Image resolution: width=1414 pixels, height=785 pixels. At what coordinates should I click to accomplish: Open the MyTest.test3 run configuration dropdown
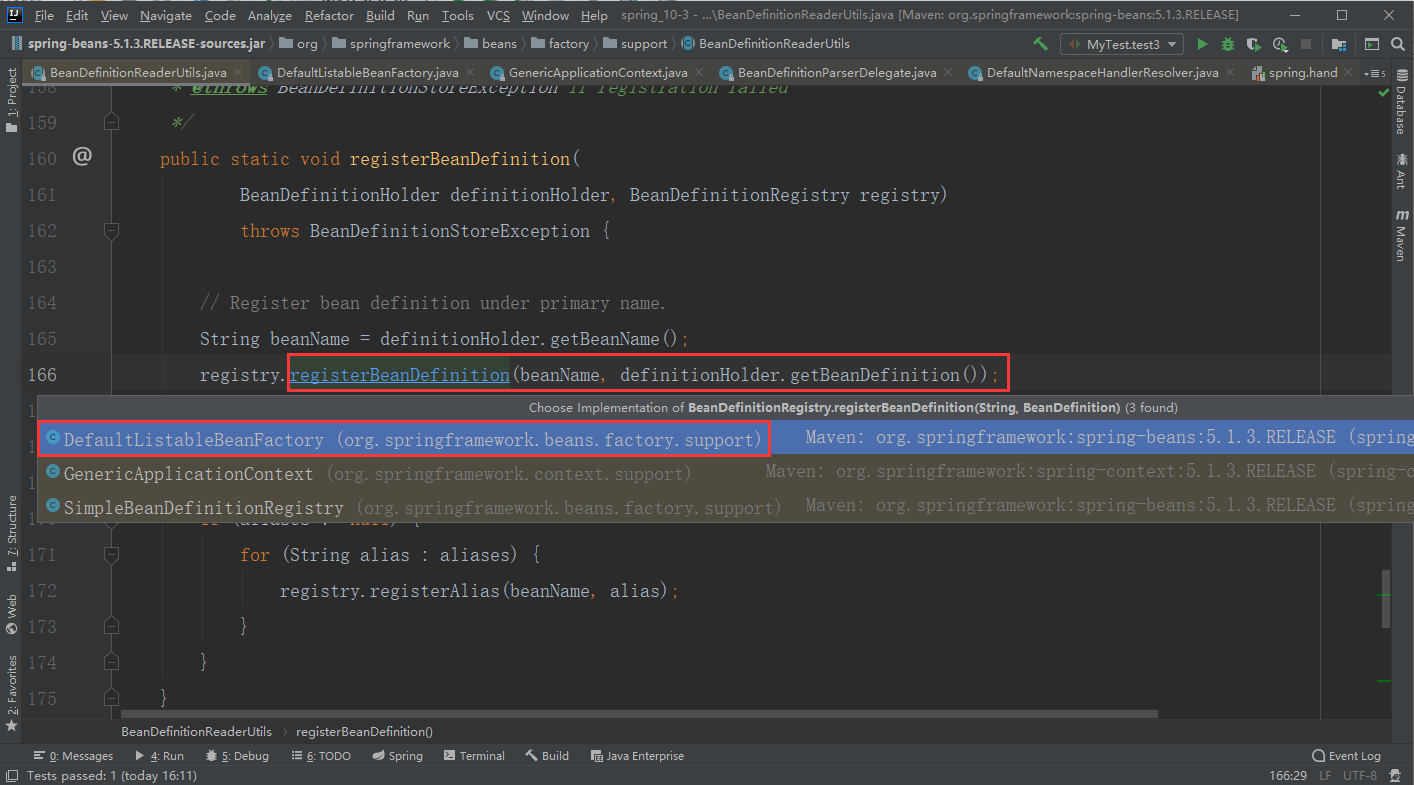point(1122,44)
